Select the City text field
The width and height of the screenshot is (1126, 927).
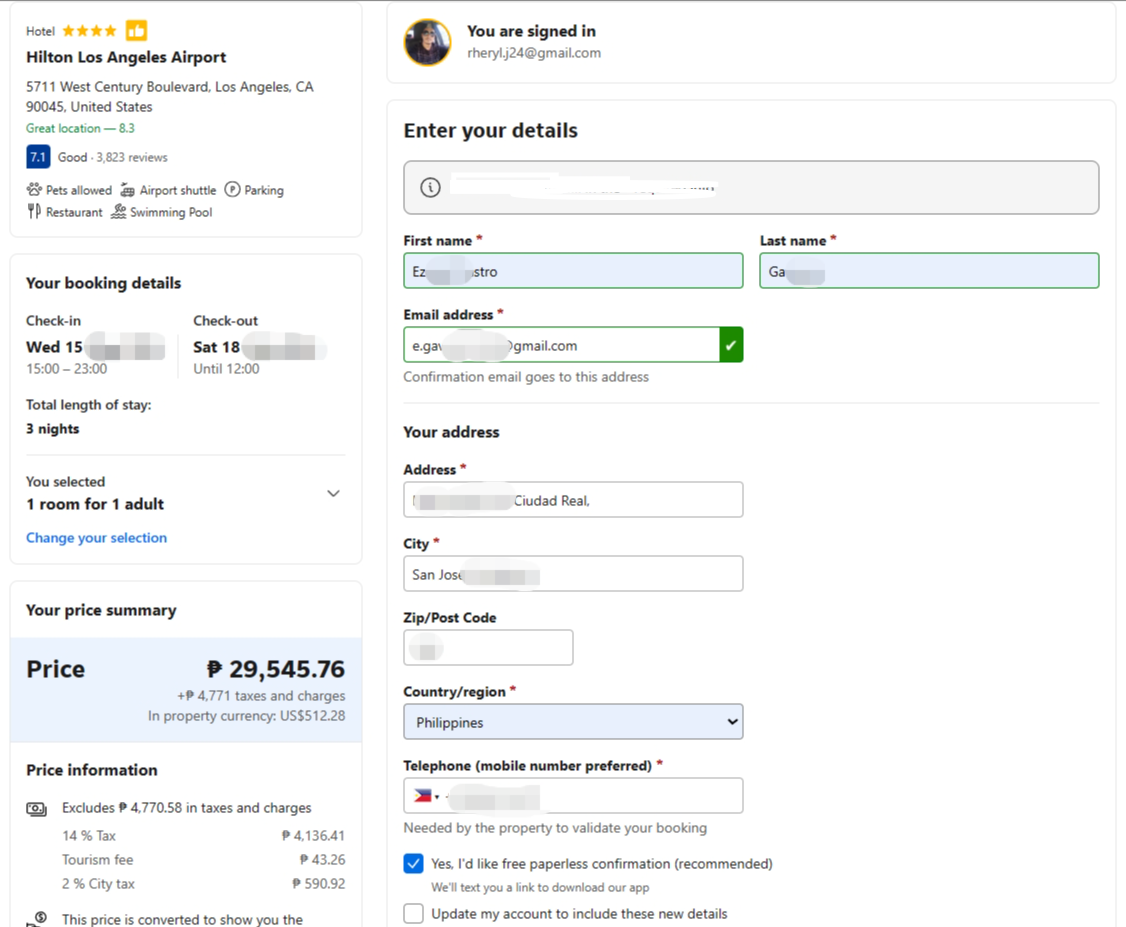tap(573, 575)
